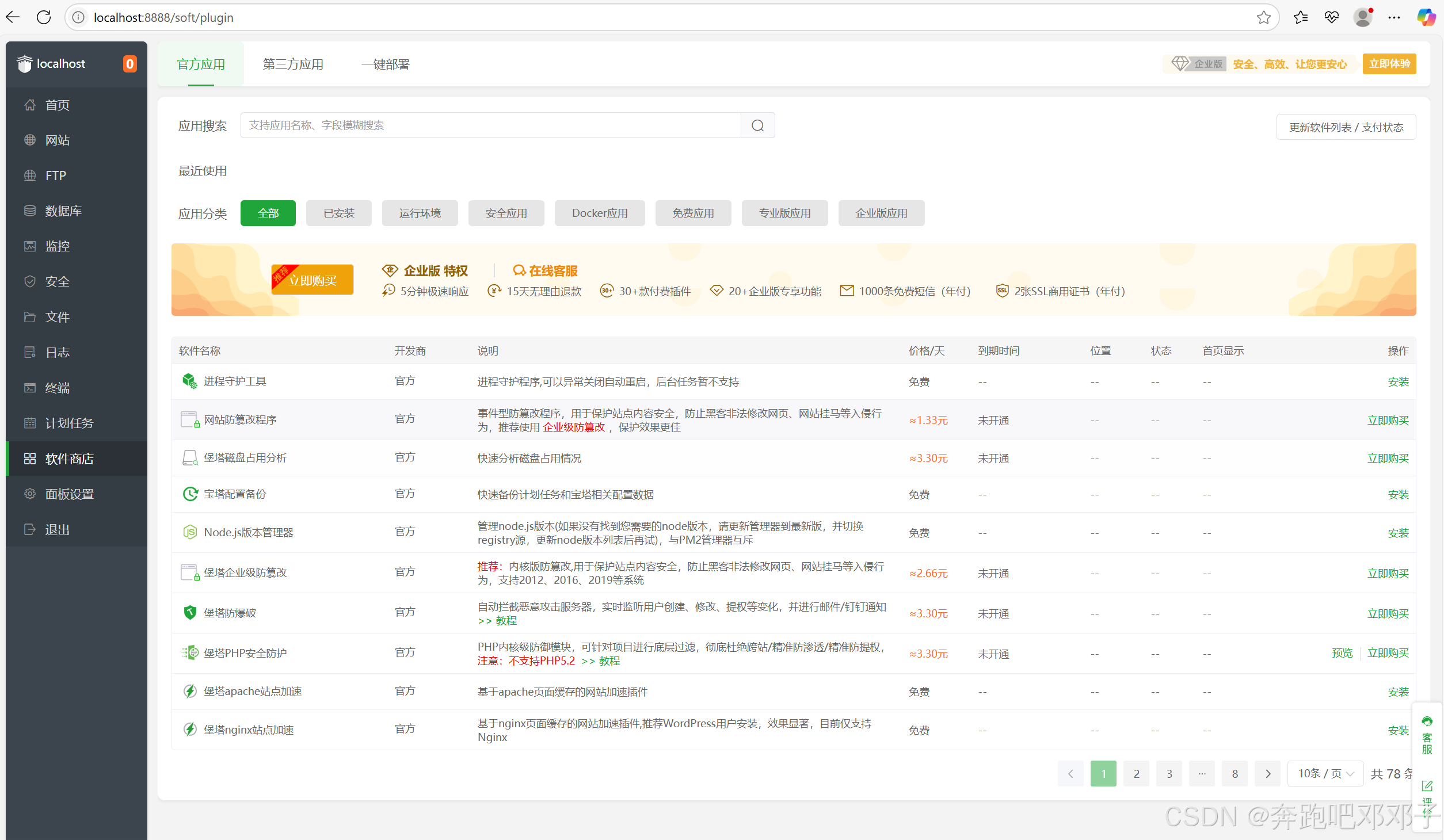Install 堡塔apache站点加速 via 安装

click(1398, 692)
